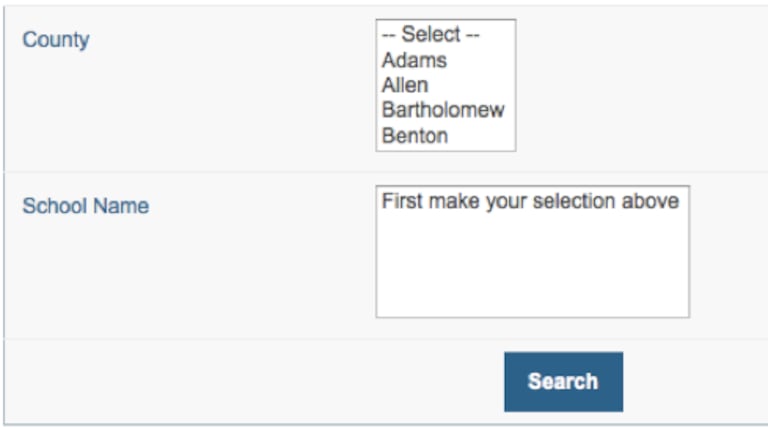Click blank row area right of Search button
The width and height of the screenshot is (768, 428).
tap(700, 382)
